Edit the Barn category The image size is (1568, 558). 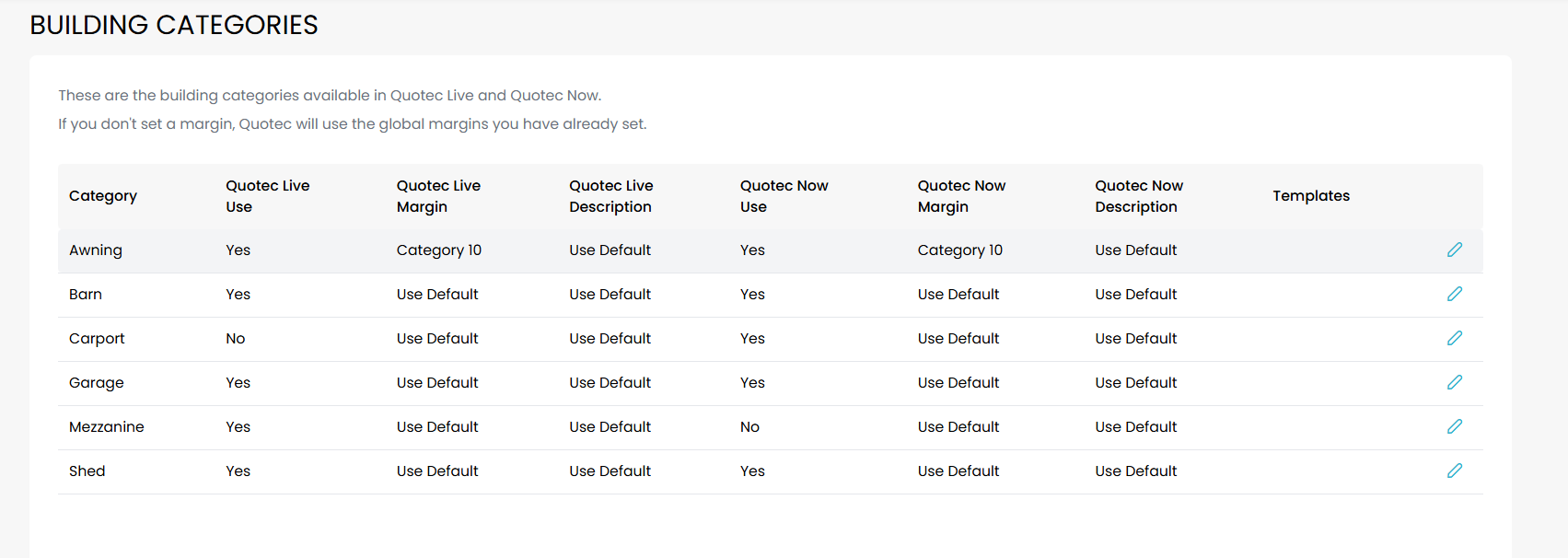[x=1454, y=294]
